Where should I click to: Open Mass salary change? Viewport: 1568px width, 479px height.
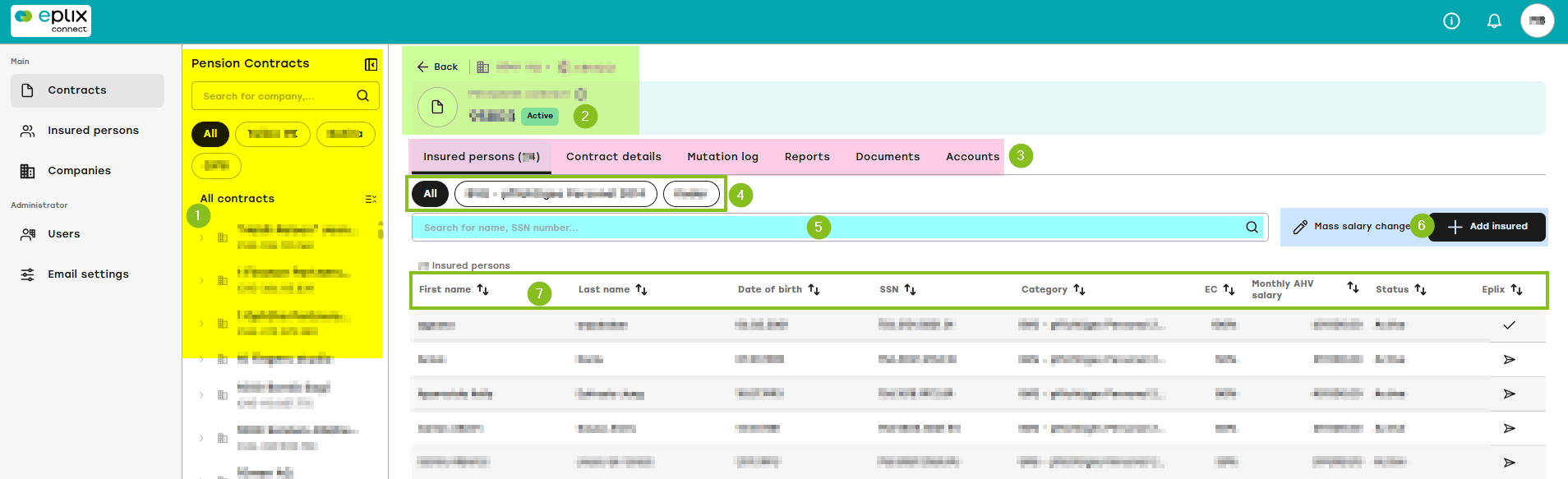click(1352, 227)
